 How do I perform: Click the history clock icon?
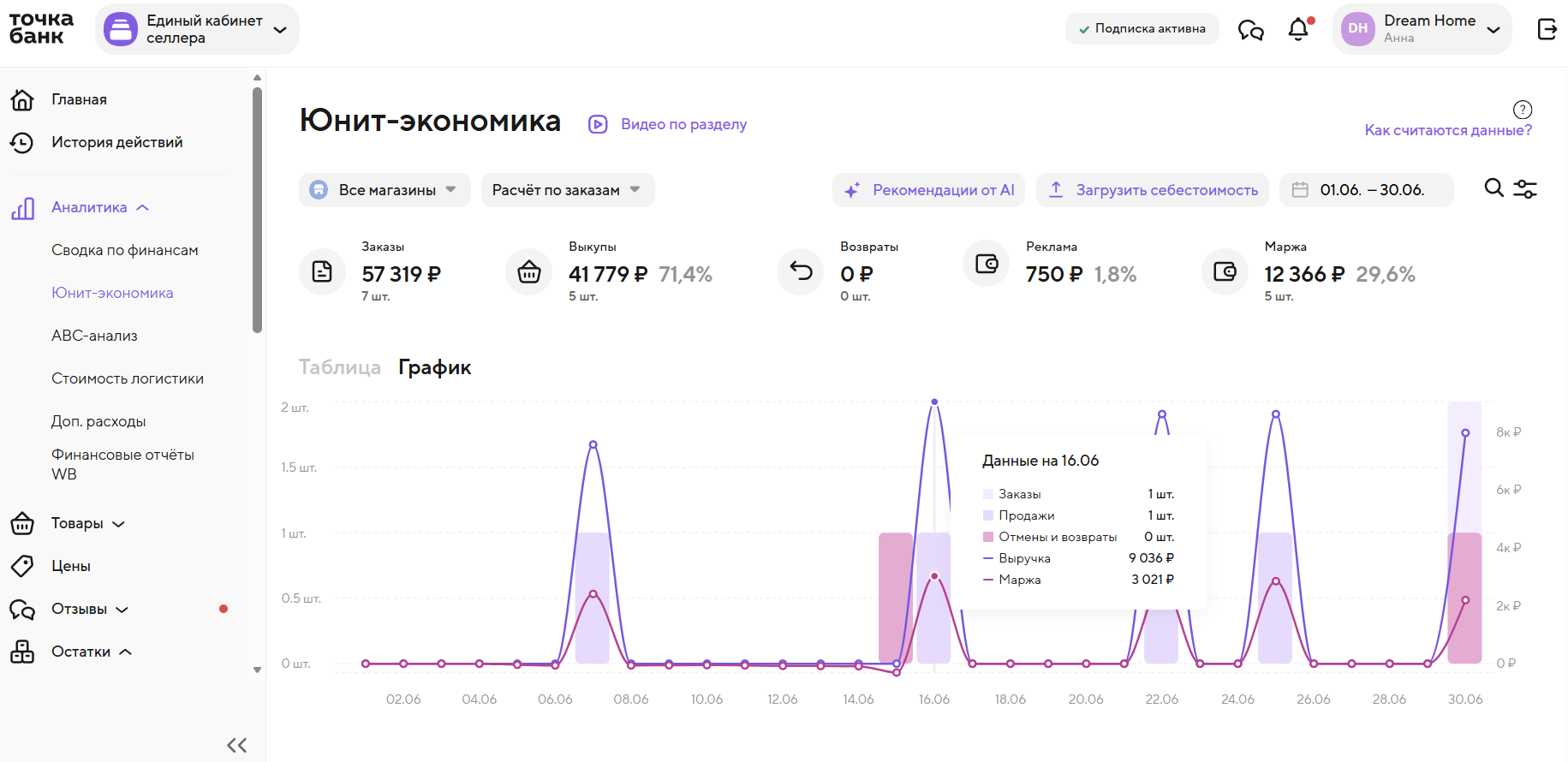point(22,142)
